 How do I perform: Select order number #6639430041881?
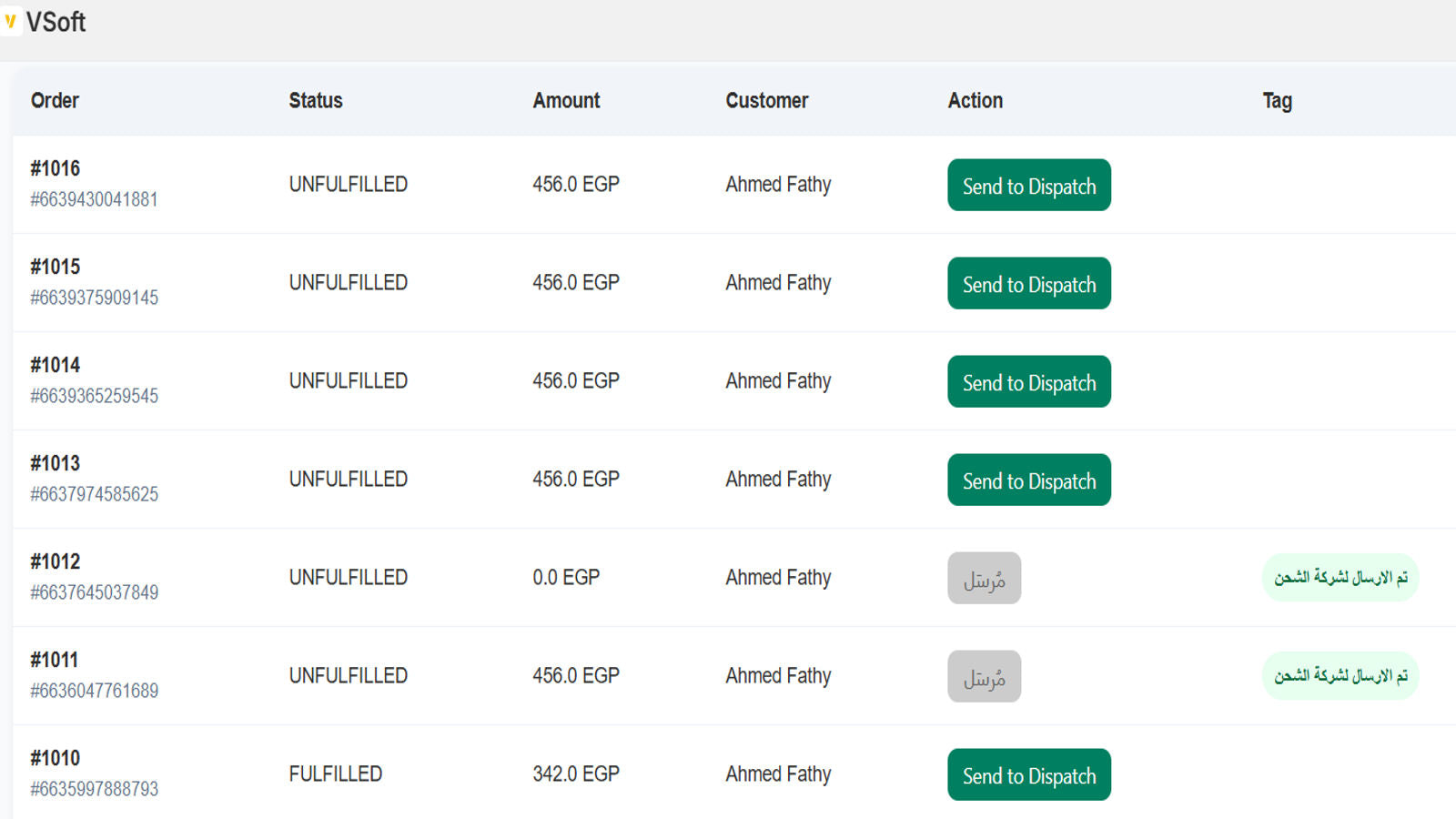tap(94, 199)
